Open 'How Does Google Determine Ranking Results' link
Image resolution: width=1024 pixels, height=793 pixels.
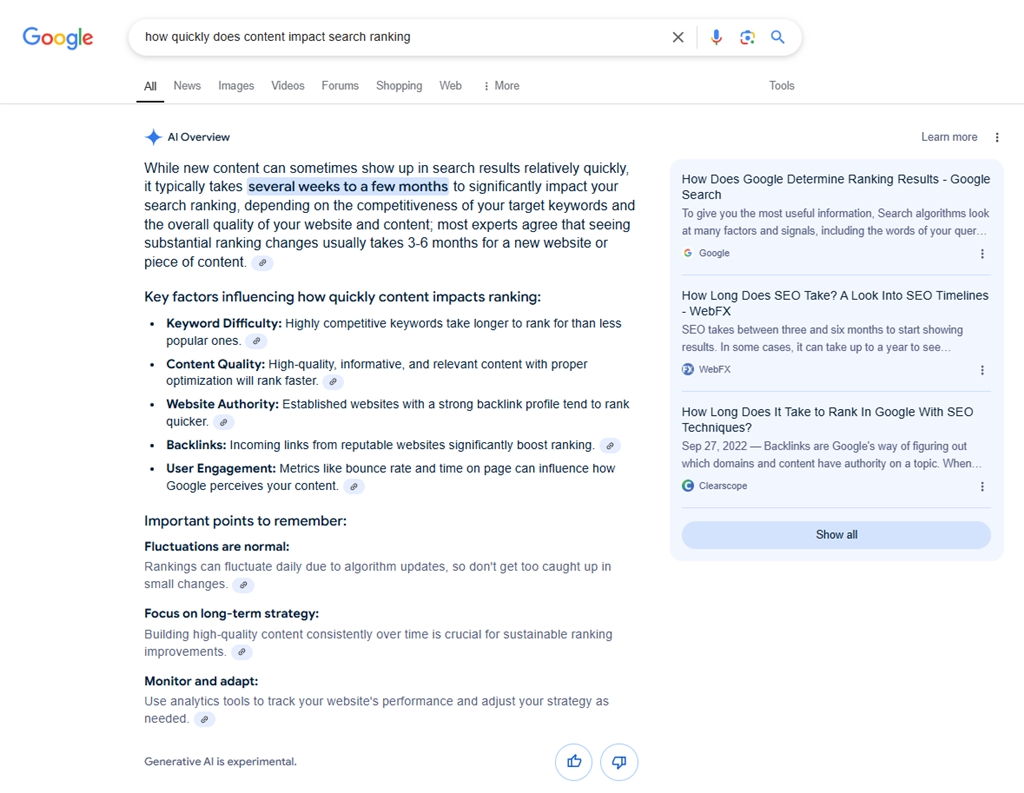[x=836, y=187]
